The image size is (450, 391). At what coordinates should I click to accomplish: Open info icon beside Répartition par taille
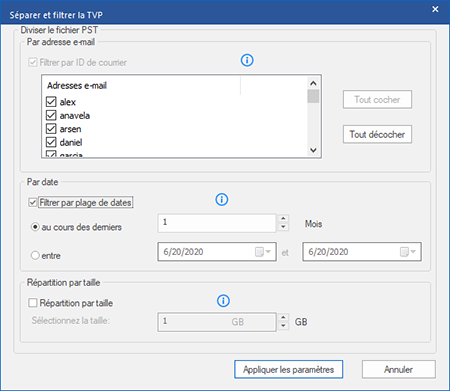tap(223, 300)
